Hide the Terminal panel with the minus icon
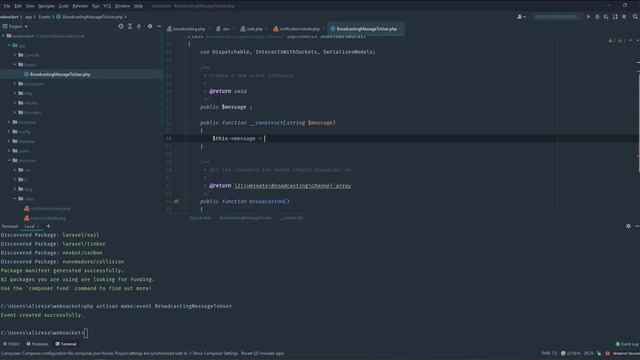Image resolution: width=640 pixels, height=360 pixels. click(x=637, y=226)
